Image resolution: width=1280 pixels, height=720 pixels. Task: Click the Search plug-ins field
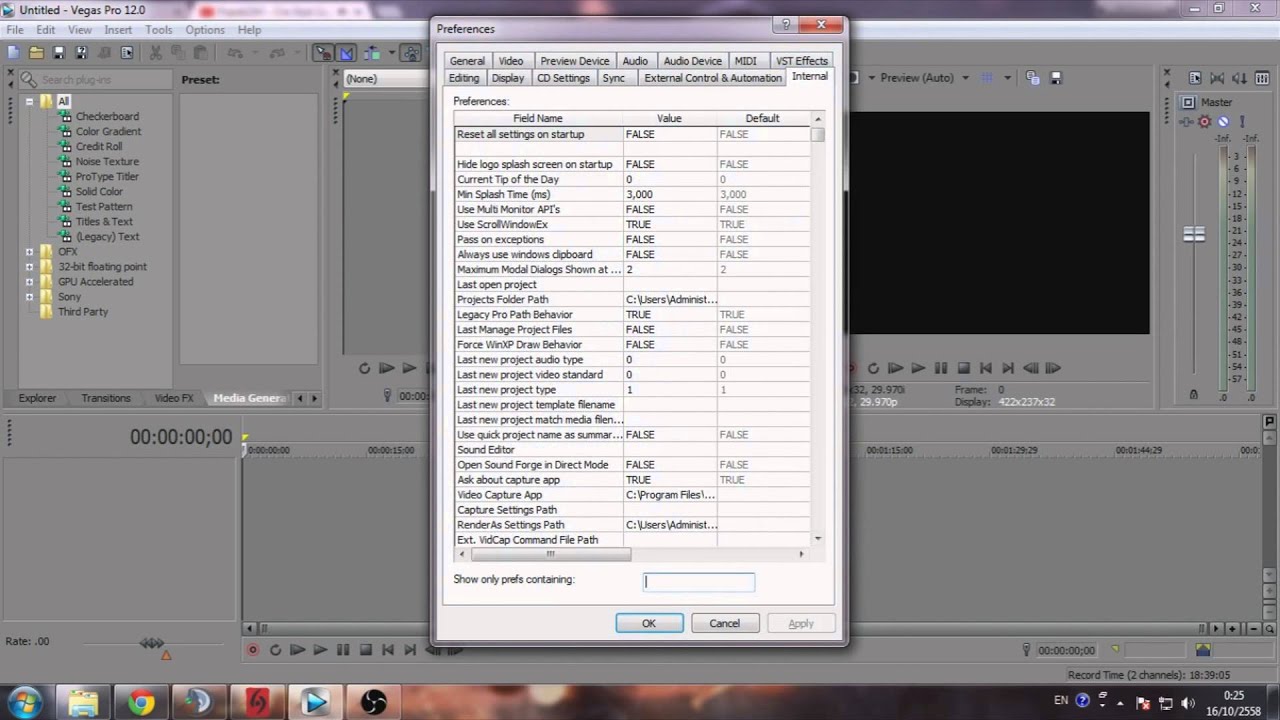(x=96, y=79)
